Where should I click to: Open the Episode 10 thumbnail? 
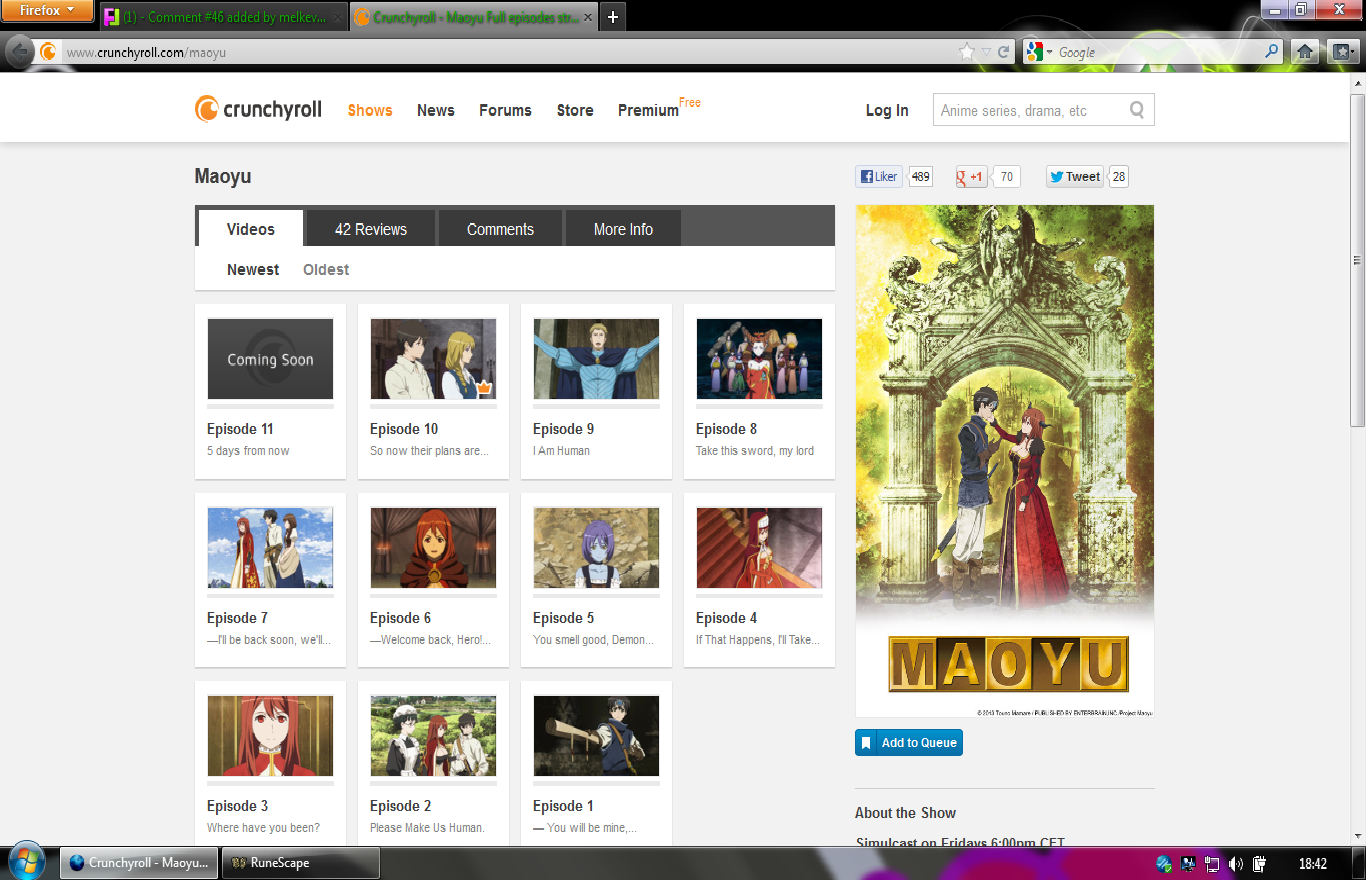tap(433, 359)
